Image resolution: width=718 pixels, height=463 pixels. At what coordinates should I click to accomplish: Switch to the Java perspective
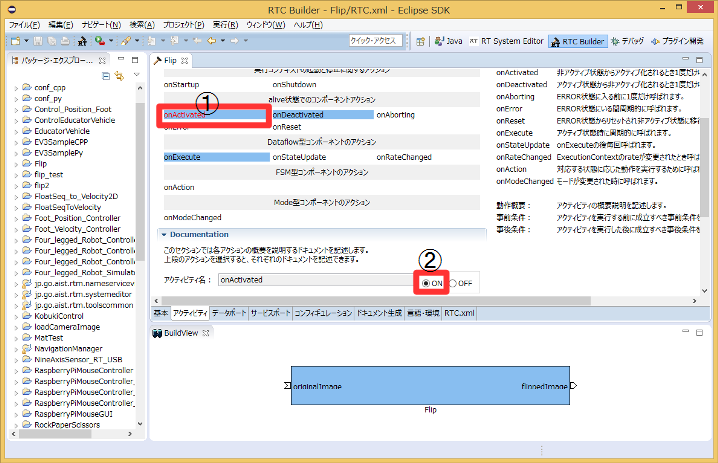pyautogui.click(x=449, y=41)
